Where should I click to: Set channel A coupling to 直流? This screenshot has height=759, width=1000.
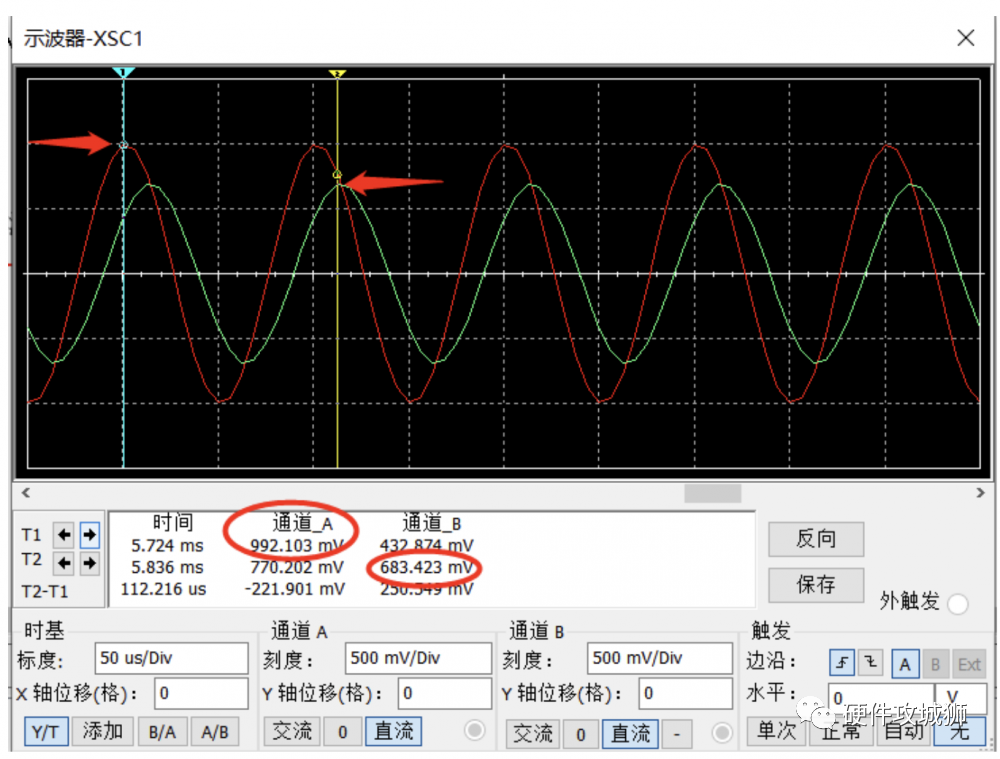[393, 732]
